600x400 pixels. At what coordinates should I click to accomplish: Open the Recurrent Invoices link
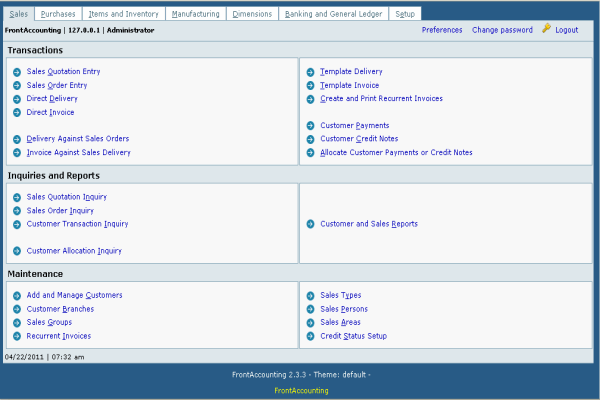click(59, 336)
